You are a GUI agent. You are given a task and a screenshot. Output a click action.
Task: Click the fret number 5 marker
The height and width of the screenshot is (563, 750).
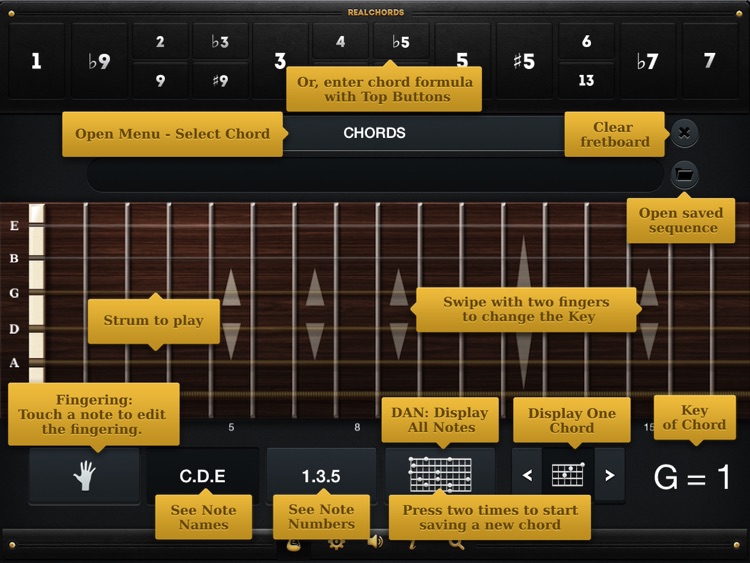tap(231, 427)
